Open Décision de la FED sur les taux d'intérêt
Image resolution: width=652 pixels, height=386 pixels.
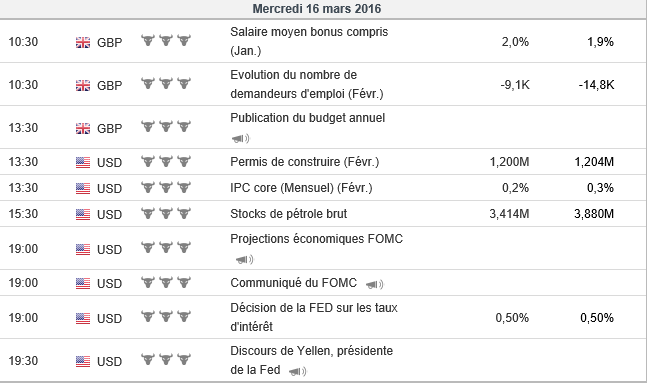tap(314, 317)
